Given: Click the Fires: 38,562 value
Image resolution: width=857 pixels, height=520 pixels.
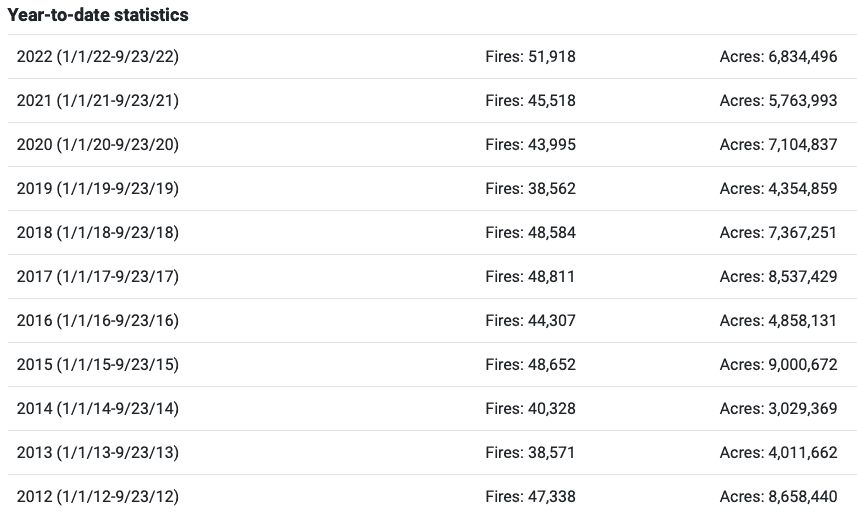Looking at the screenshot, I should 530,189.
